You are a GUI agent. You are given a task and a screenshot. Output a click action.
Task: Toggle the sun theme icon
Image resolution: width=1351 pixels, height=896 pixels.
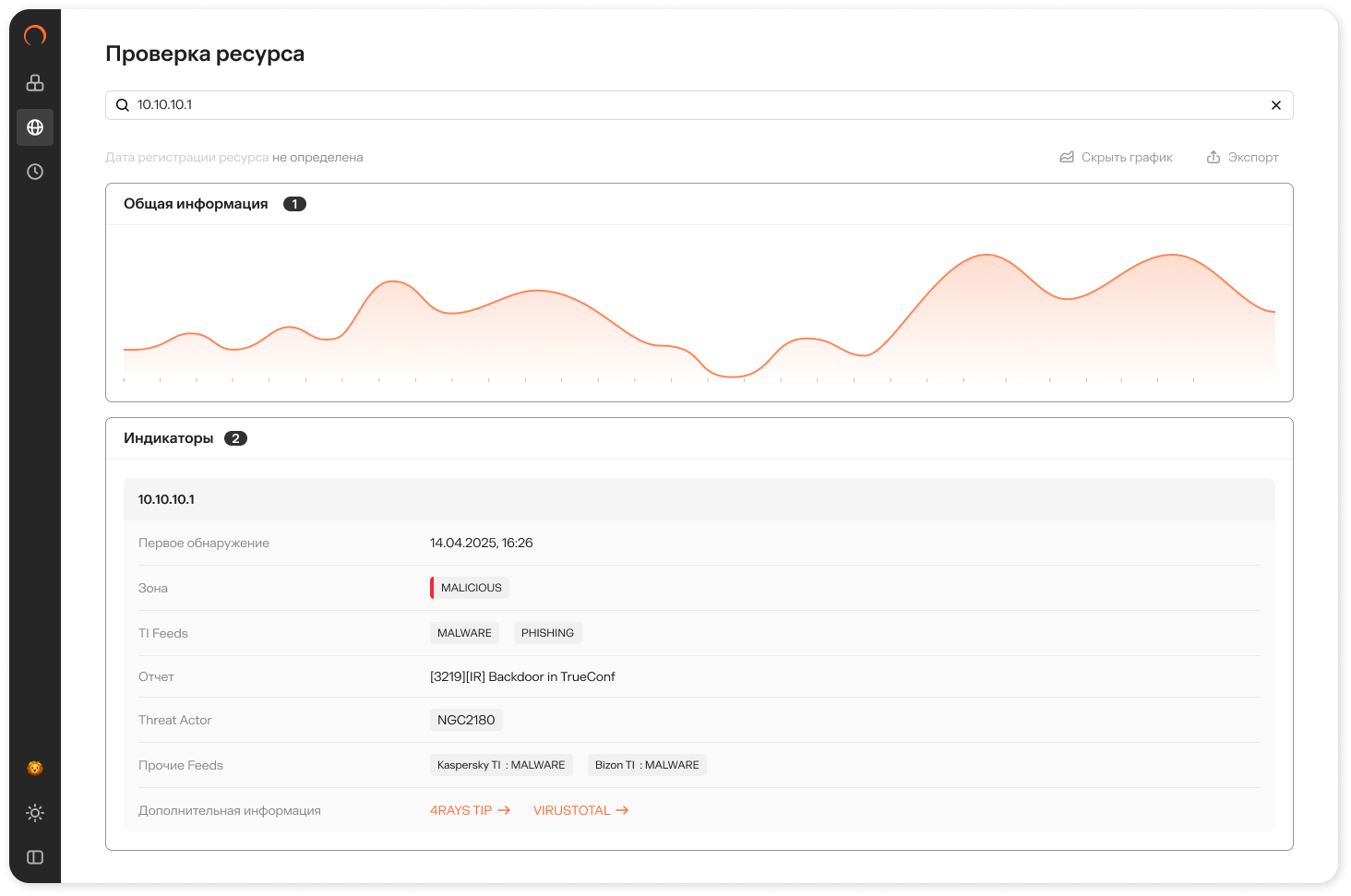(x=35, y=813)
